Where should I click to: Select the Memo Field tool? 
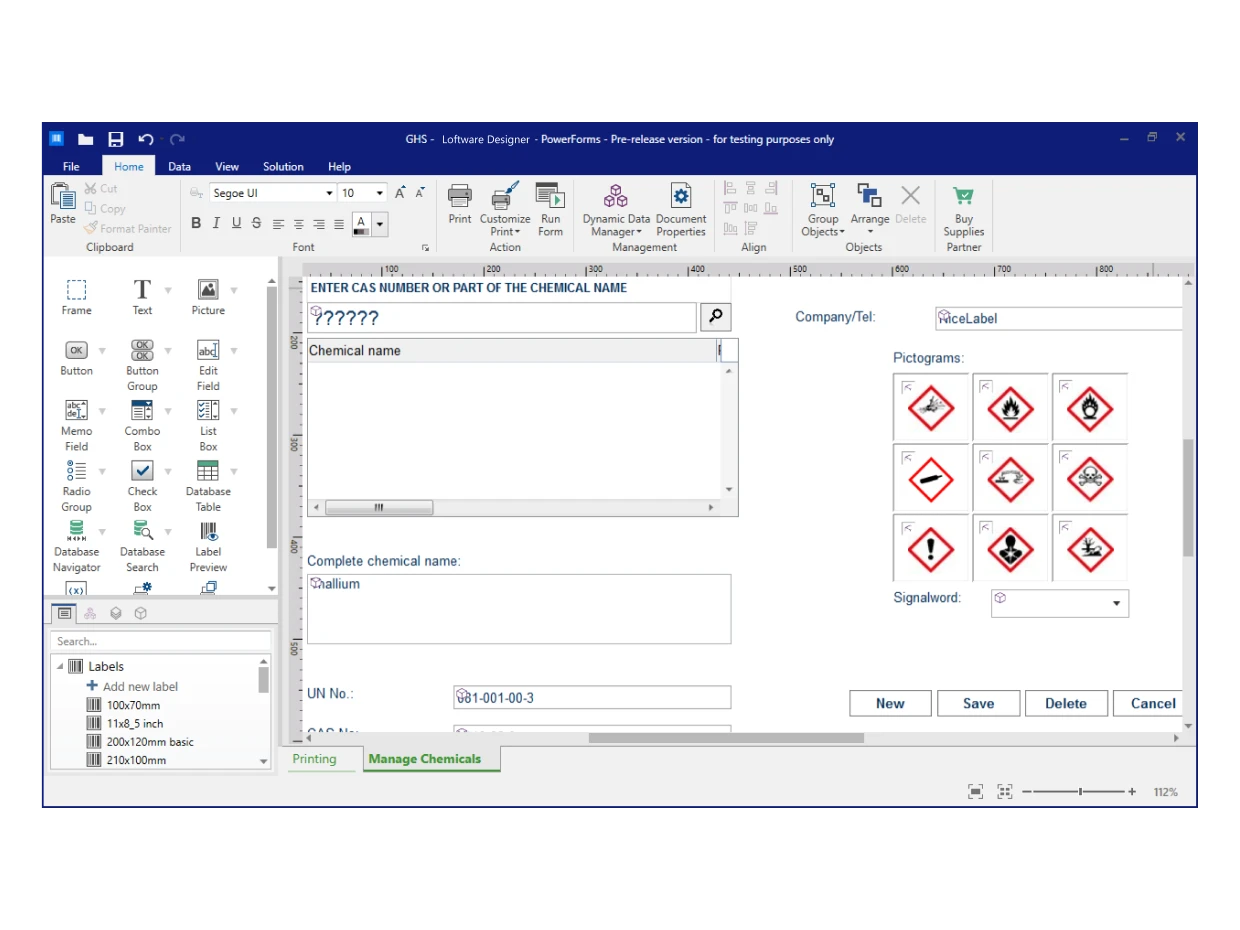(76, 411)
